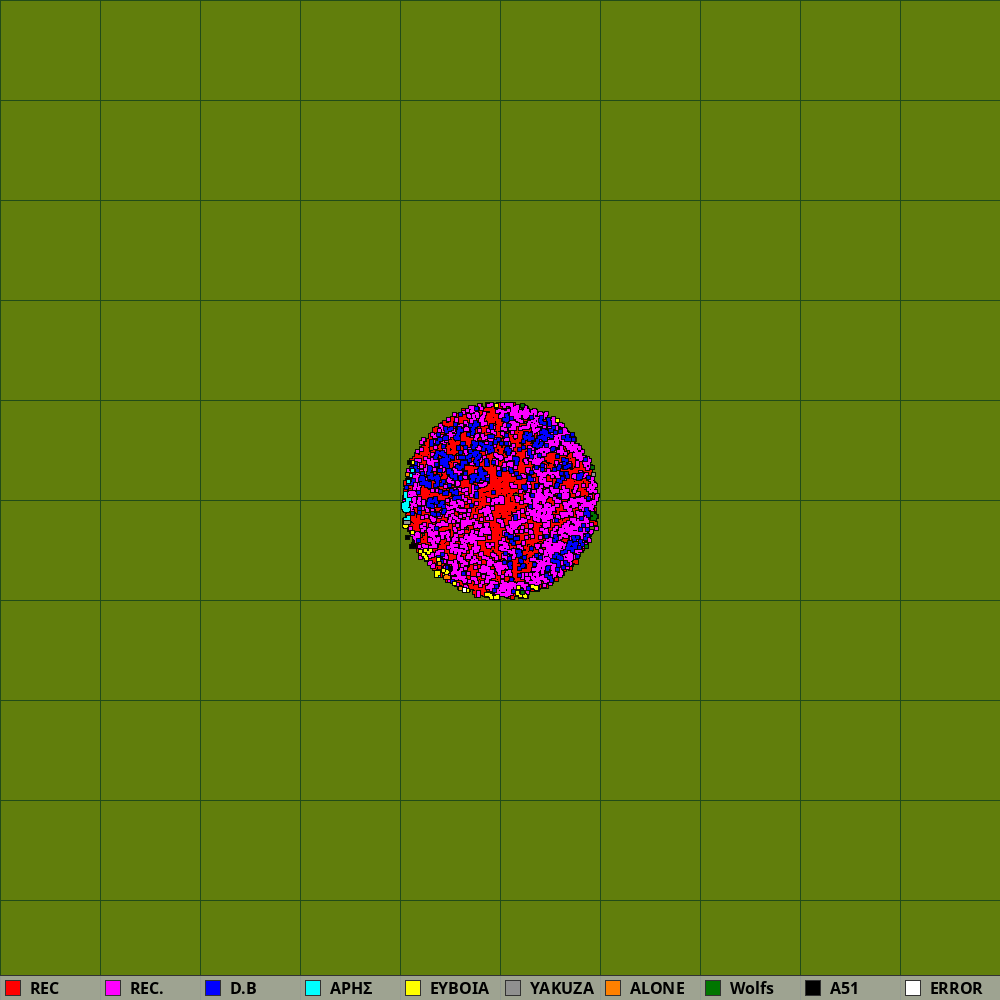Select the yellow ΕΥΒΟΙΑ legend swatch
Viewport: 1000px width, 1000px height.
[x=413, y=988]
